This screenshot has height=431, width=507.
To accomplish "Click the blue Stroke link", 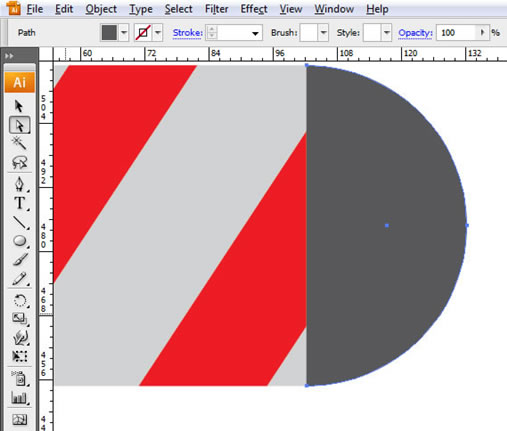I will pyautogui.click(x=188, y=33).
